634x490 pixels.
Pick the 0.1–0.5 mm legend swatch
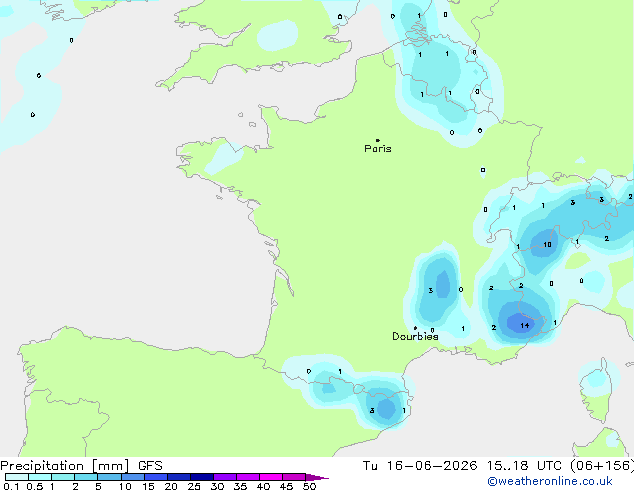[x=17, y=477]
